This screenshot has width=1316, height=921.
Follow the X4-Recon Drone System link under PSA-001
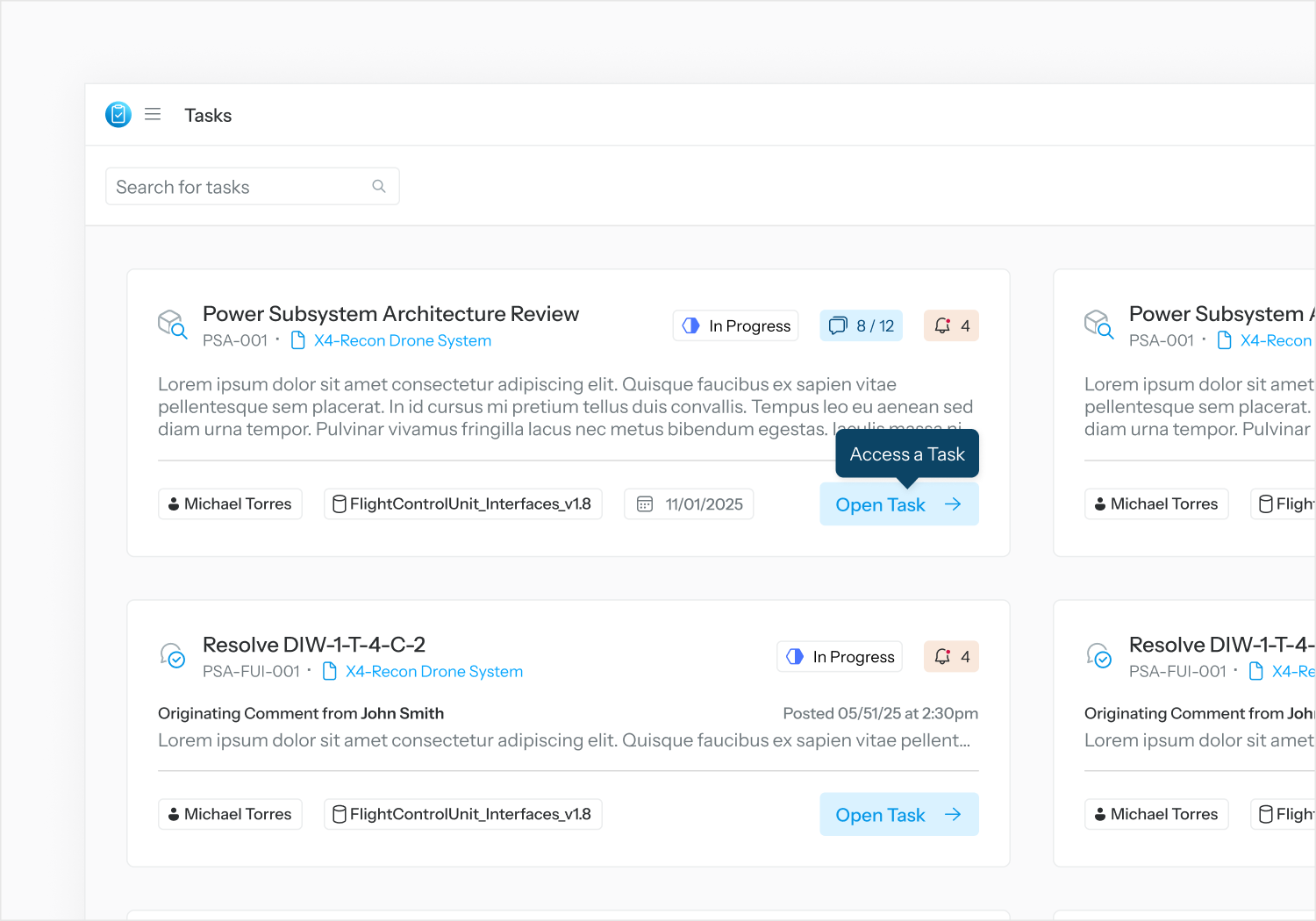[x=402, y=340]
